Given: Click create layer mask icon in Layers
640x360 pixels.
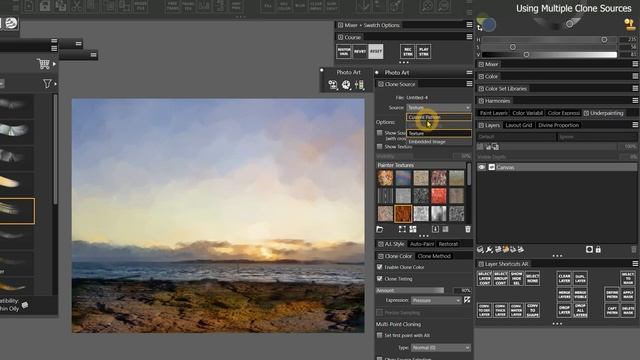Looking at the screenshot, I should tap(589, 249).
